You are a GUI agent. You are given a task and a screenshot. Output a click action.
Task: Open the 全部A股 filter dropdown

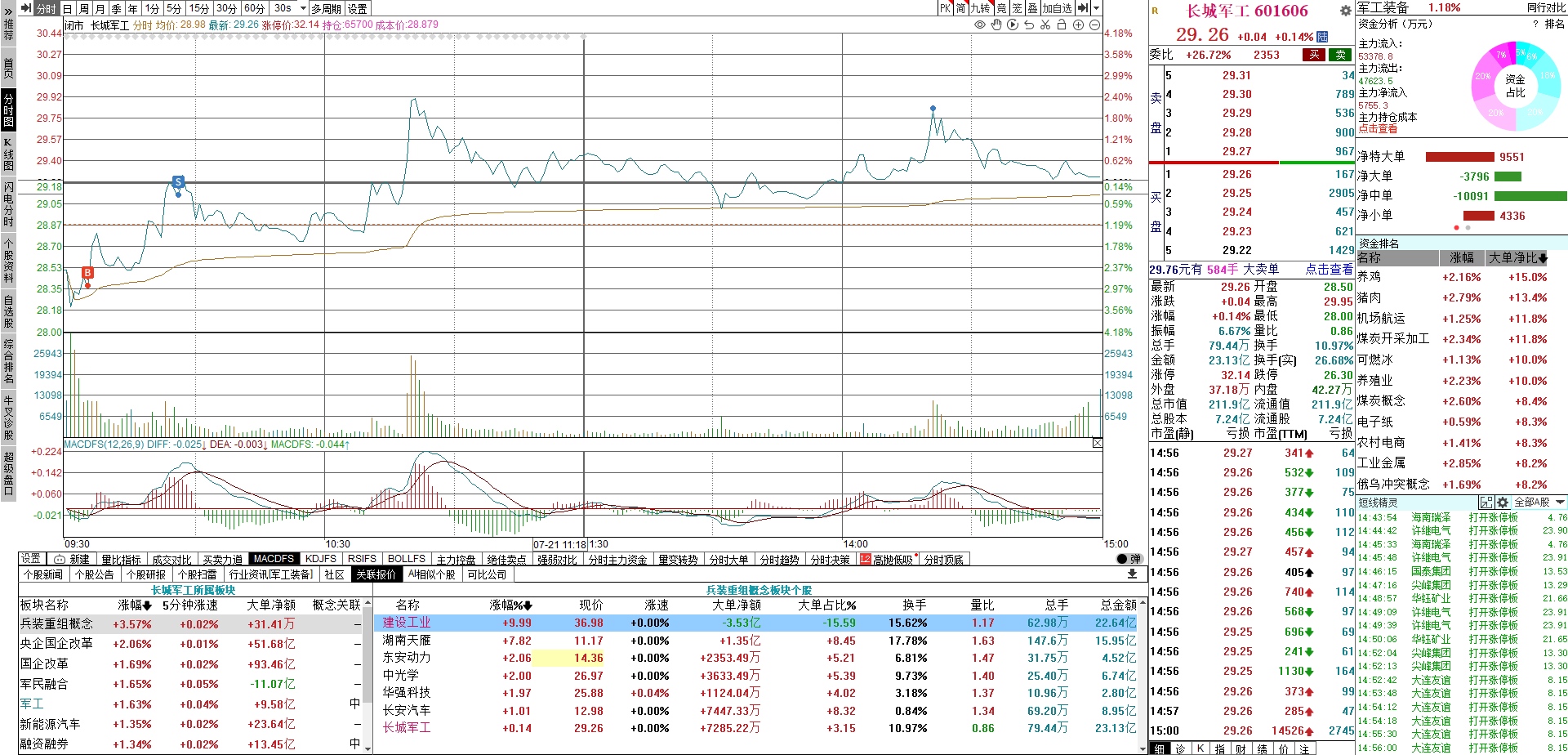(x=1539, y=503)
